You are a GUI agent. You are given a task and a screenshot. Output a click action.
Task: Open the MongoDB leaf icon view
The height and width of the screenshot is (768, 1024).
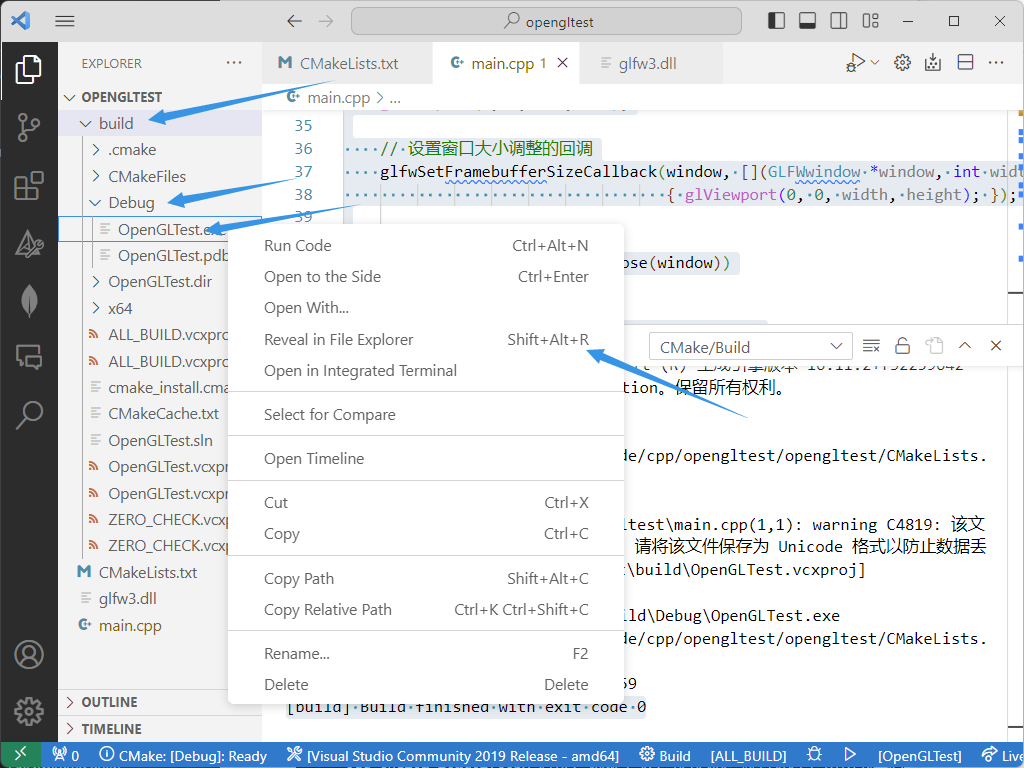[x=29, y=300]
